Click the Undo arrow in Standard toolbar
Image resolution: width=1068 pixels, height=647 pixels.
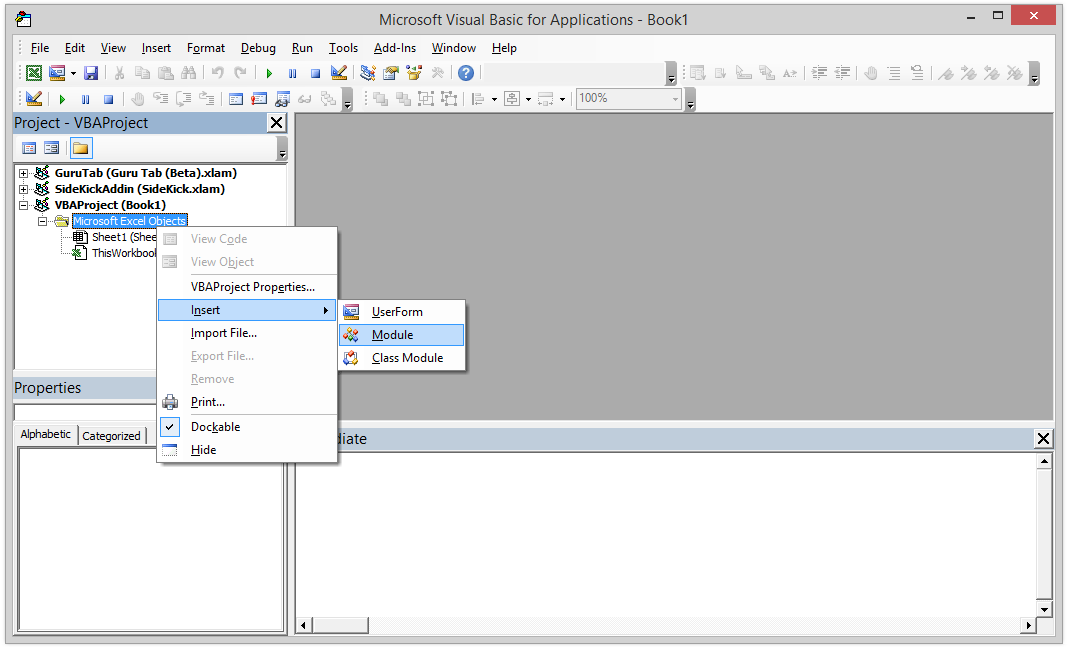coord(217,73)
